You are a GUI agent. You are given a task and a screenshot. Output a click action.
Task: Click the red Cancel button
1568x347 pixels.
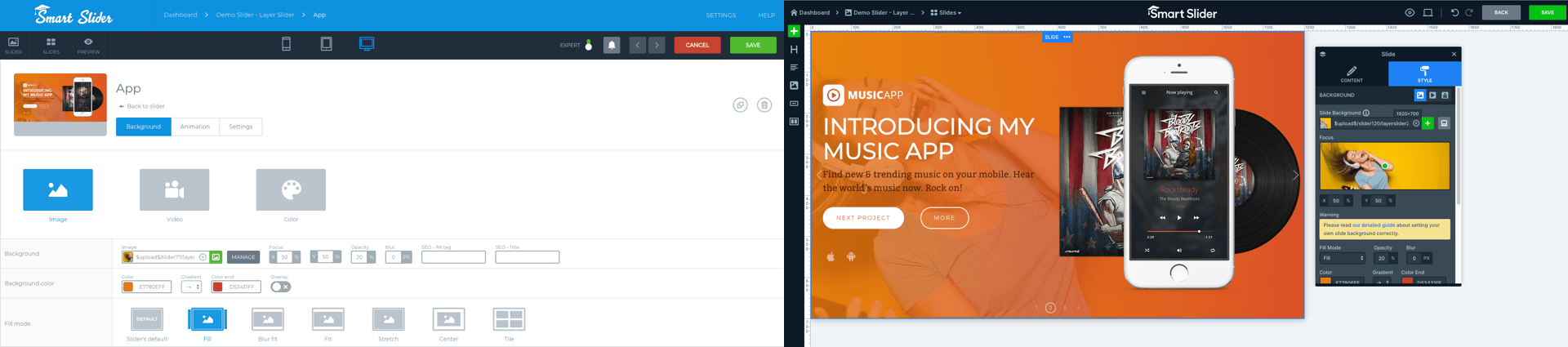697,45
